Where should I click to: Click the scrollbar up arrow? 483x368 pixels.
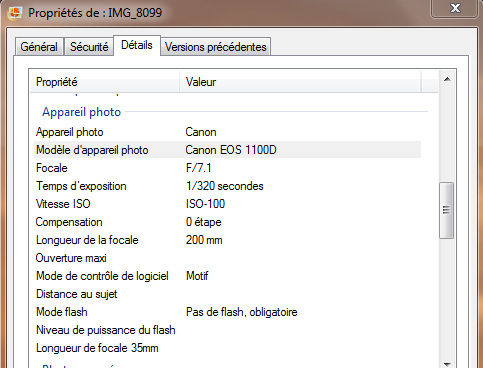point(447,79)
